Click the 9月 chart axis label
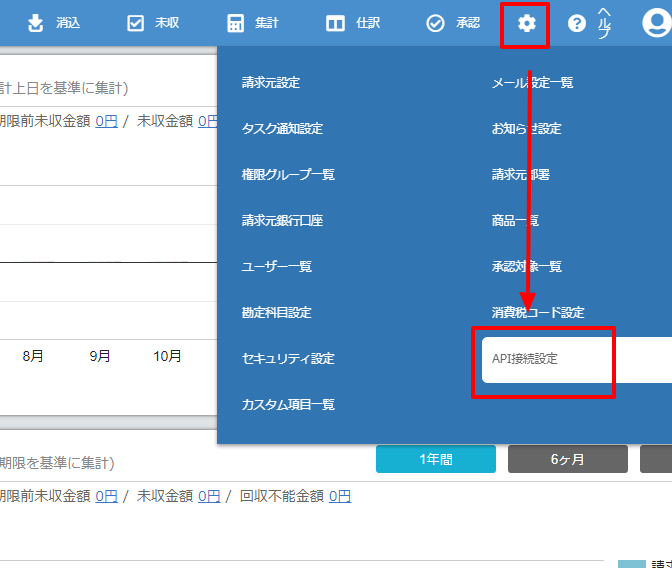672x568 pixels. point(100,356)
